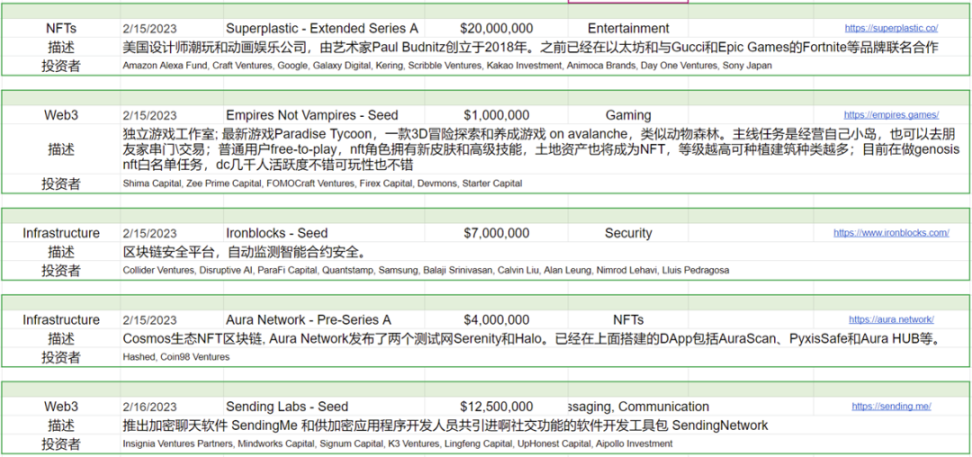Select investors cell Hashed, Coin98 Ventures

pyautogui.click(x=176, y=357)
